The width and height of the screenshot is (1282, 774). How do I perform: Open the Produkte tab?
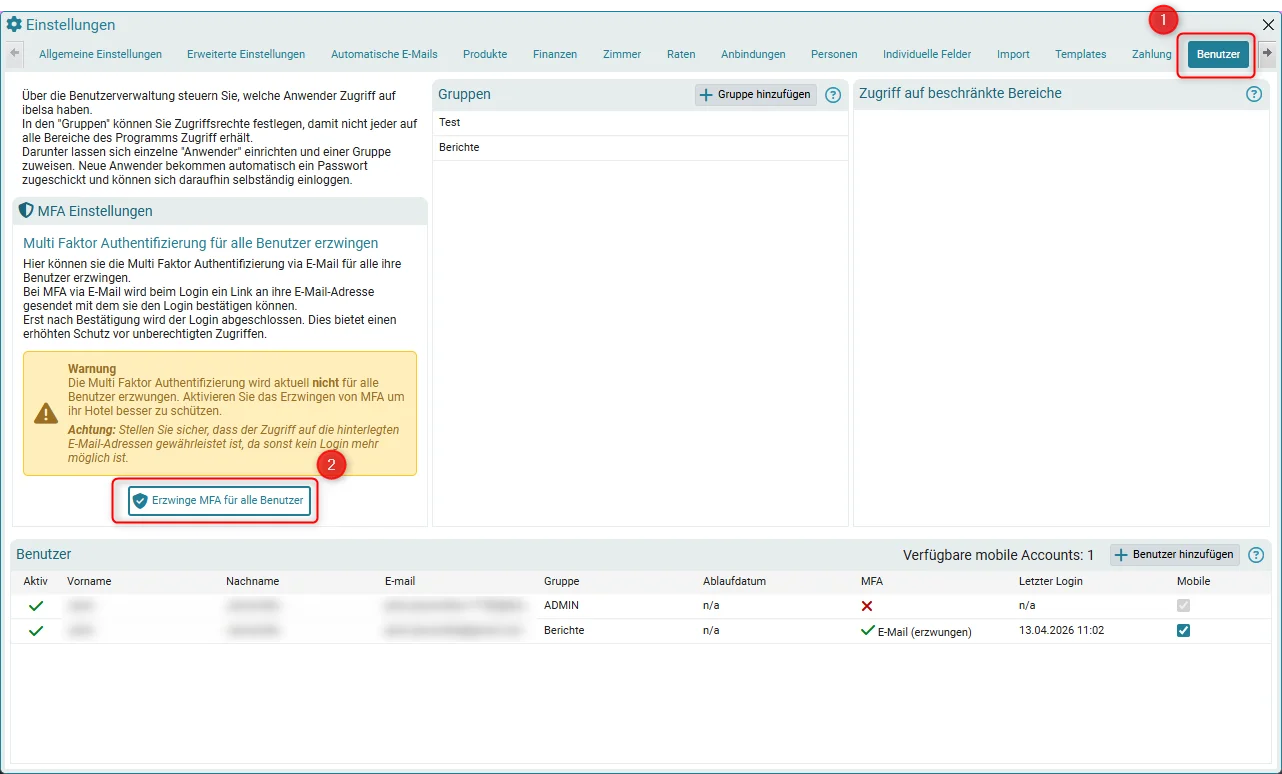[x=485, y=54]
